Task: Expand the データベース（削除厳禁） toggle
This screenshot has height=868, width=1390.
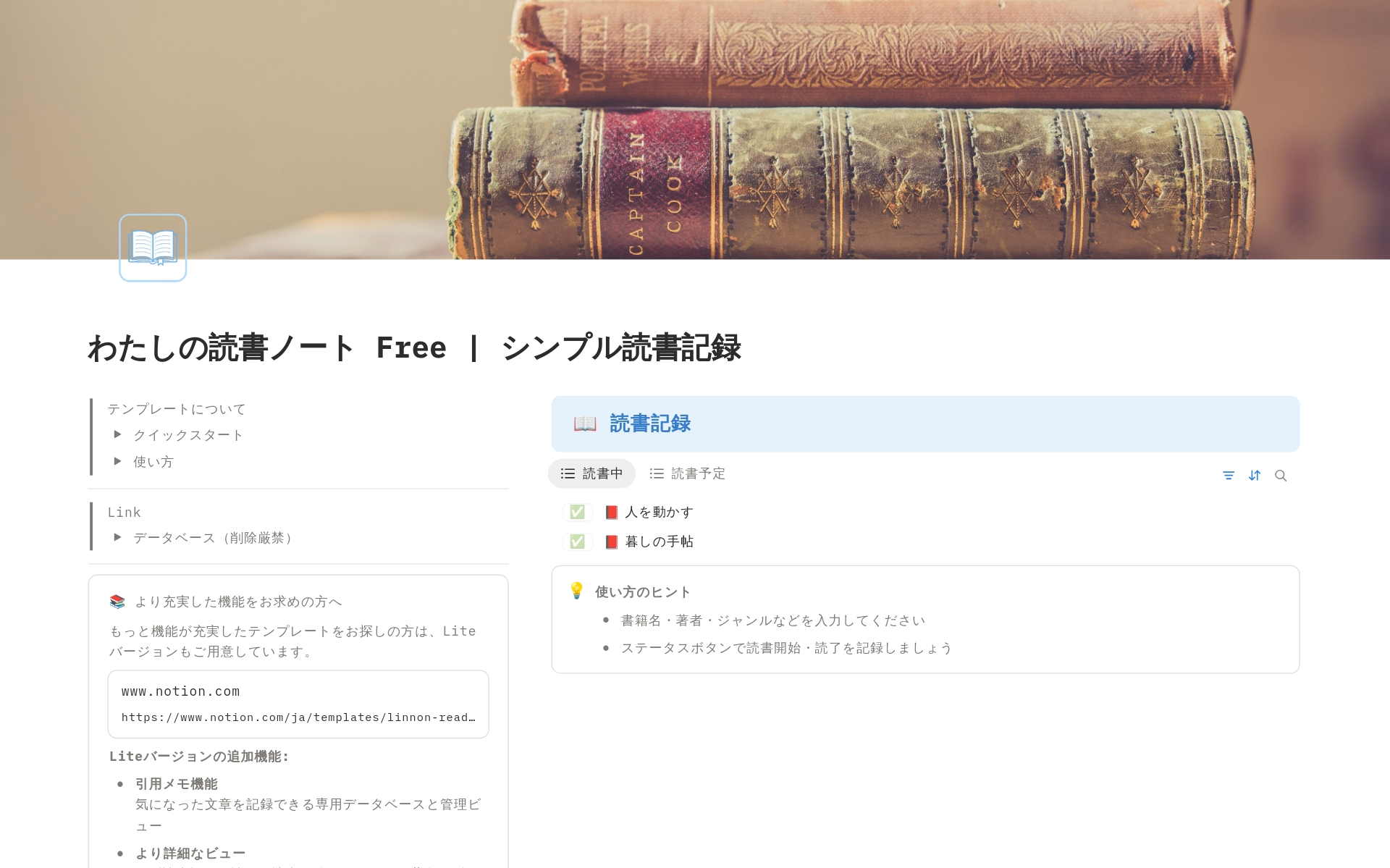Action: click(117, 537)
